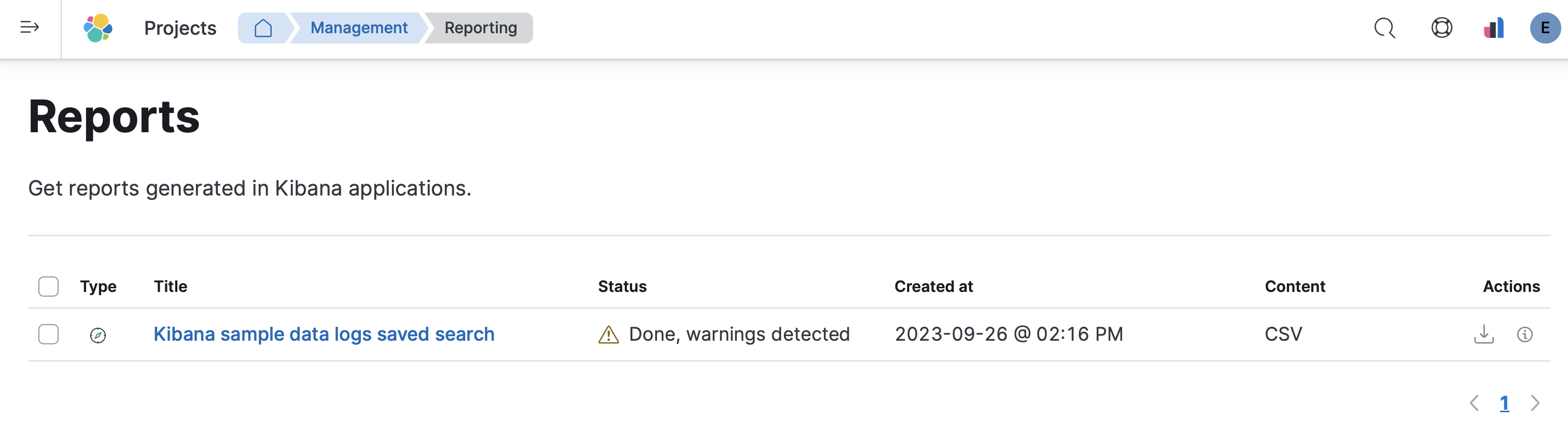This screenshot has height=433, width=1568.
Task: Select the checkbox for the sample data report
Action: [48, 334]
